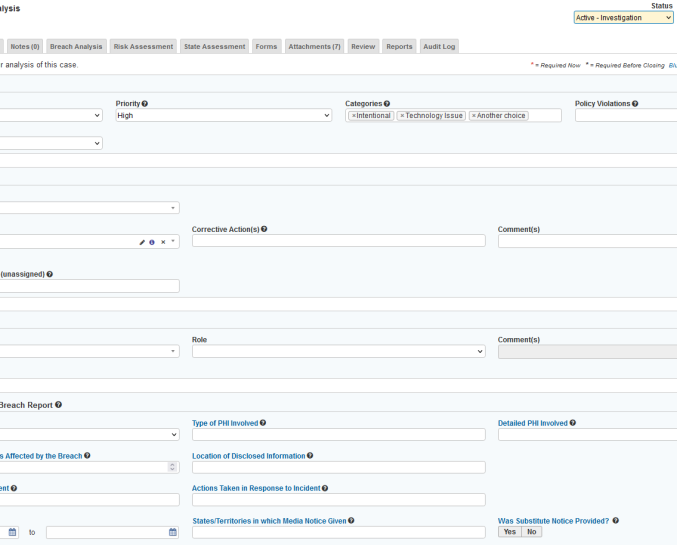This screenshot has width=677, height=545.
Task: Open the end date calendar picker
Action: 173,532
